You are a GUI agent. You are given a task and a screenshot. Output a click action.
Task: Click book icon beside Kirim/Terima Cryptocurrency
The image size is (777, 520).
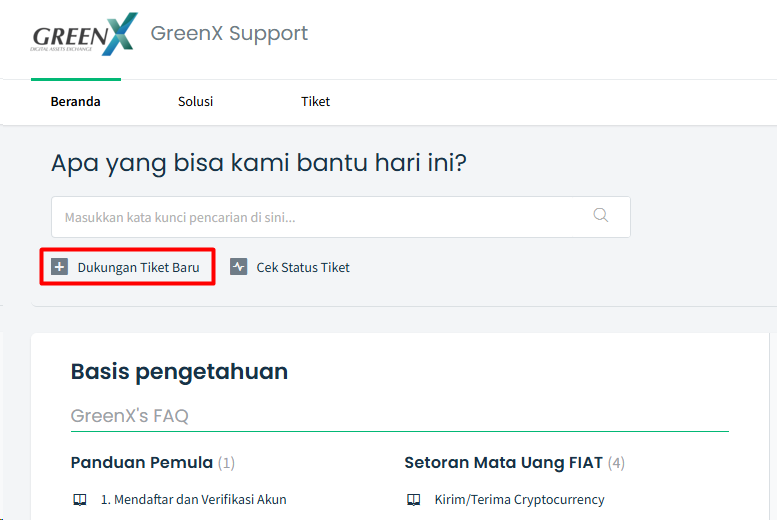coord(414,500)
